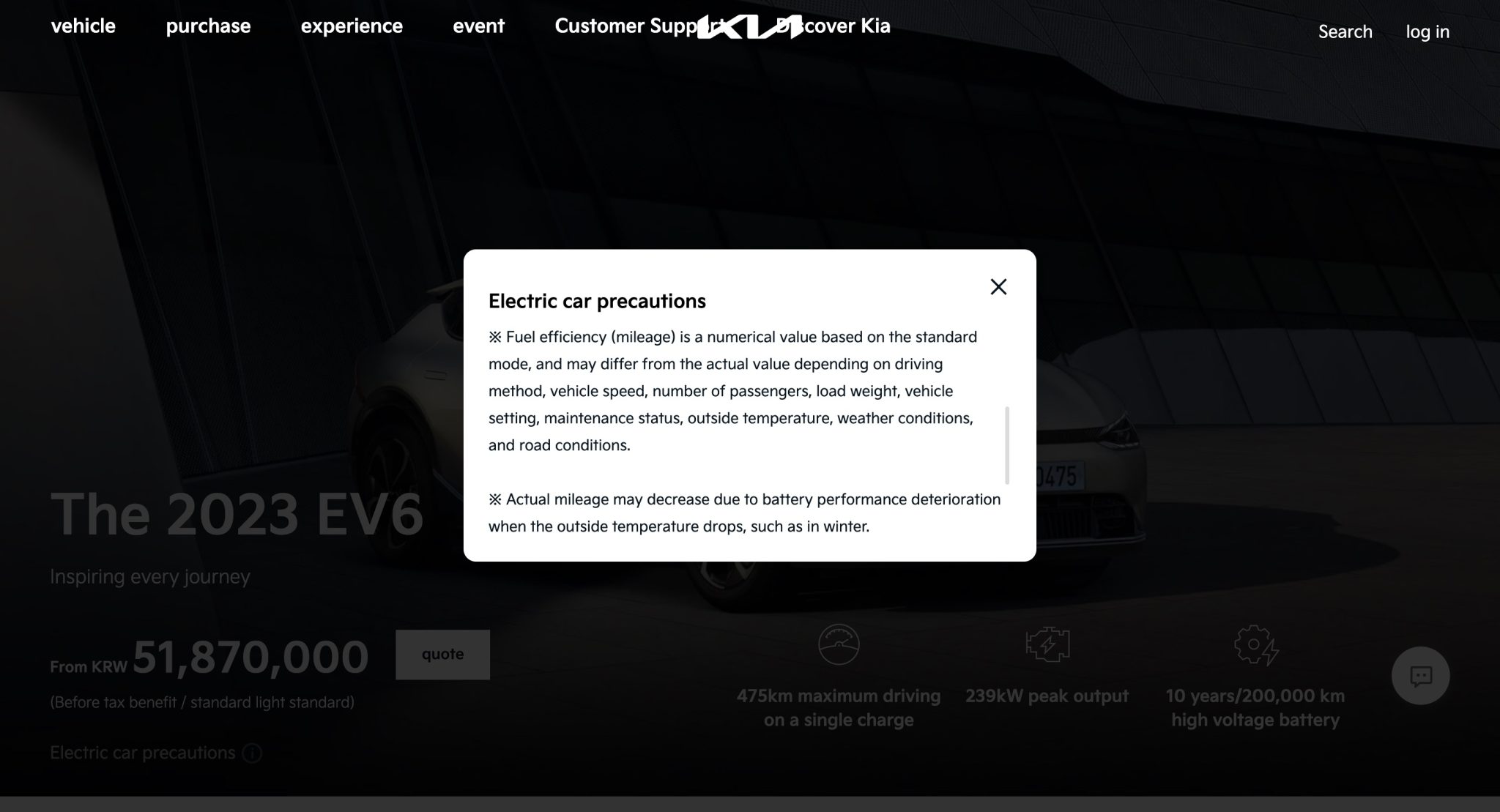Select the driving range gauge icon
The height and width of the screenshot is (812, 1500).
tap(839, 644)
